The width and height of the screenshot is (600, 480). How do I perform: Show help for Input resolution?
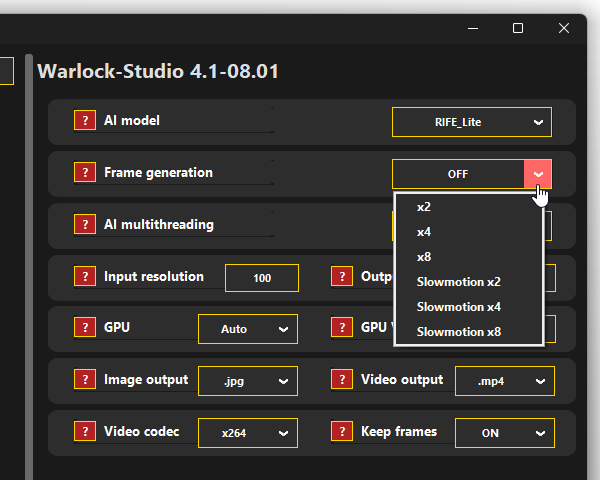pos(85,277)
